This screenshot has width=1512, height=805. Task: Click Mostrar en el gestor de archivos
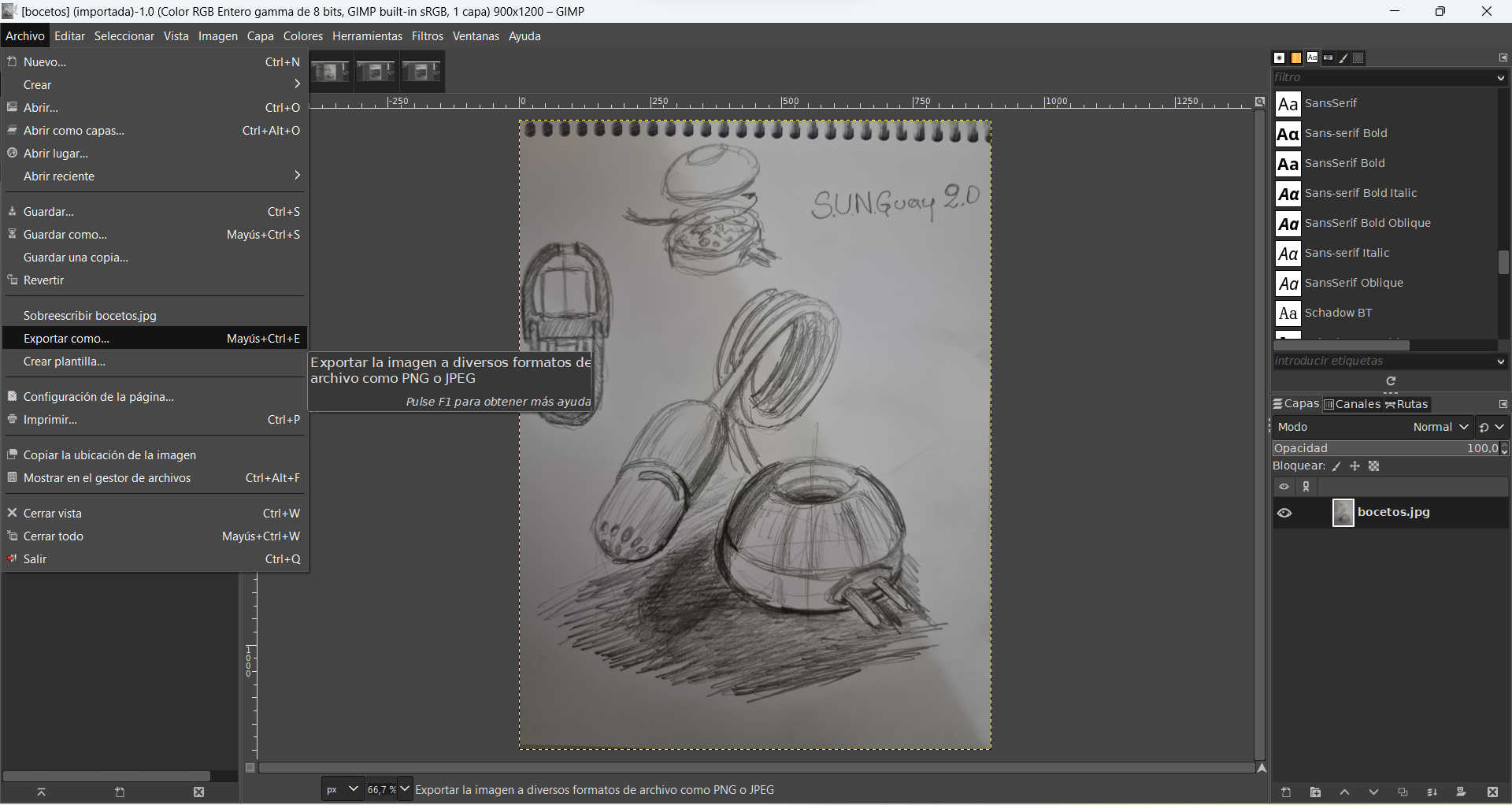click(154, 478)
